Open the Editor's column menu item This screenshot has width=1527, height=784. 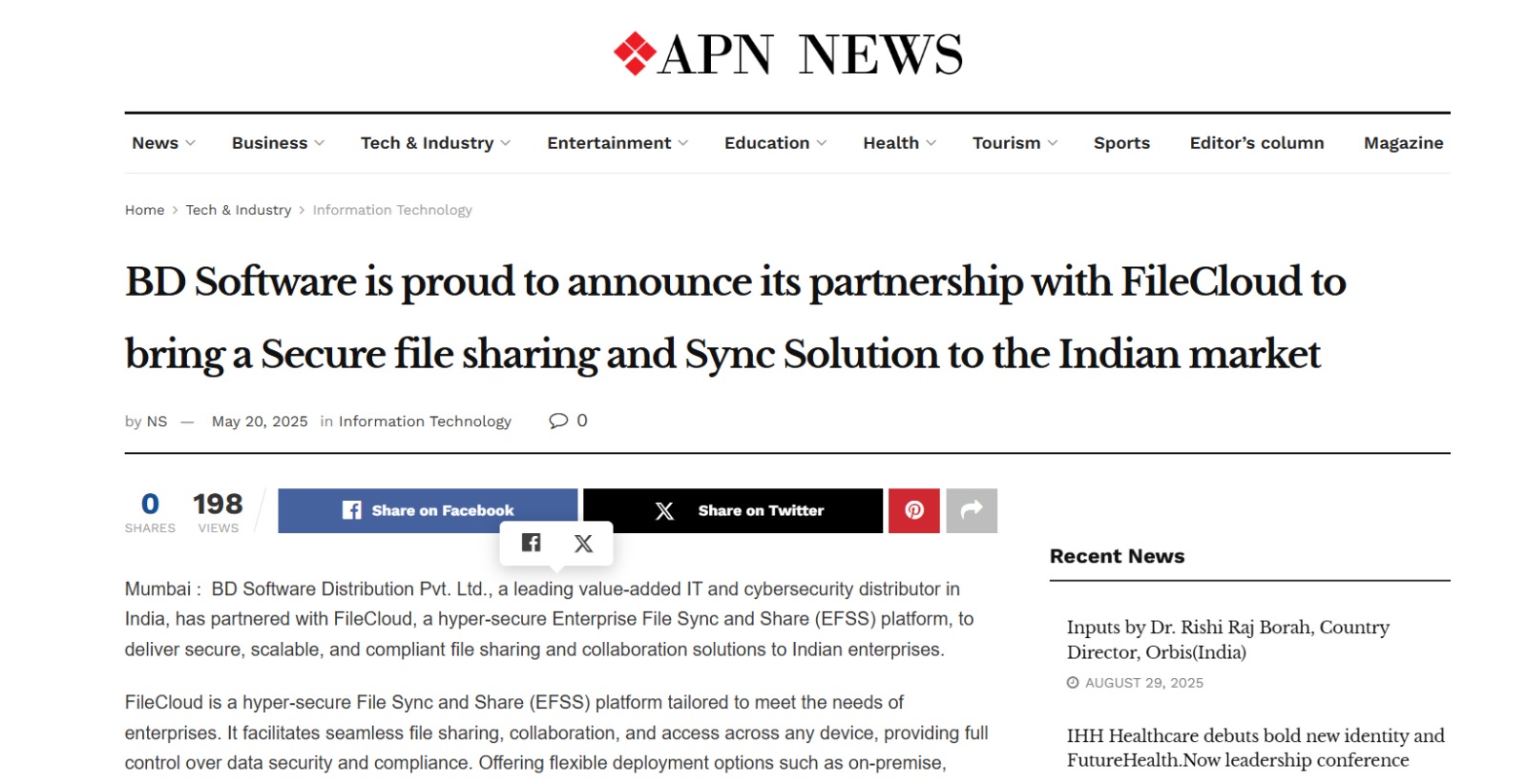coord(1256,143)
